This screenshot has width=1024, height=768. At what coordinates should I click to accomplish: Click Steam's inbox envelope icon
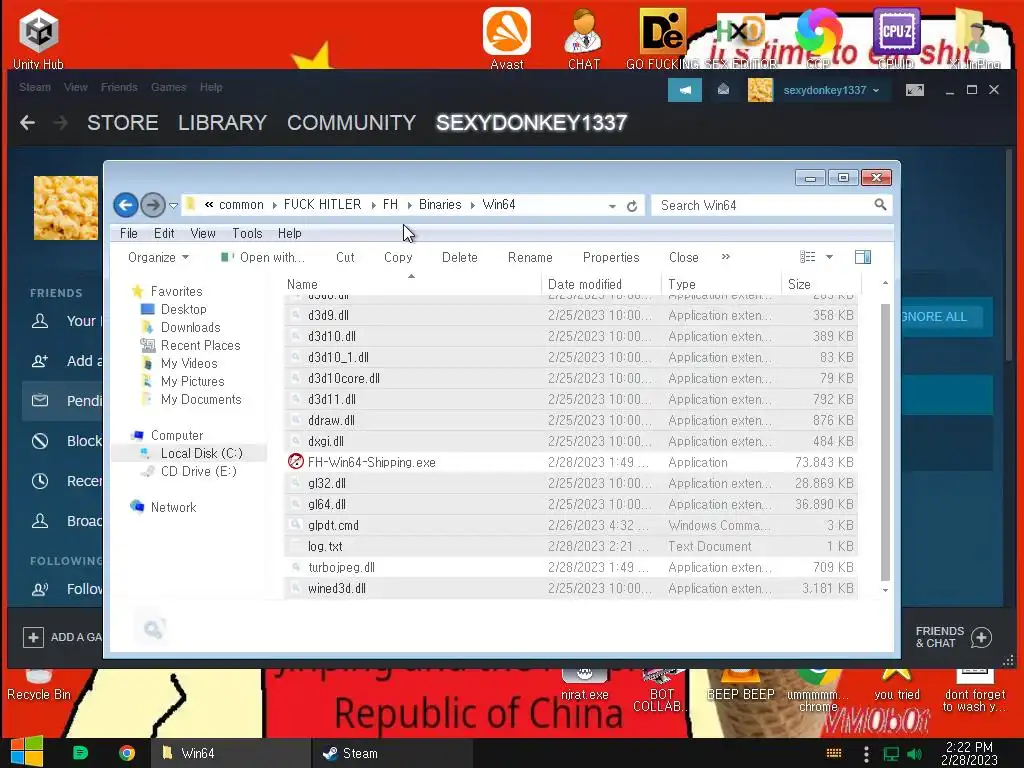click(724, 89)
